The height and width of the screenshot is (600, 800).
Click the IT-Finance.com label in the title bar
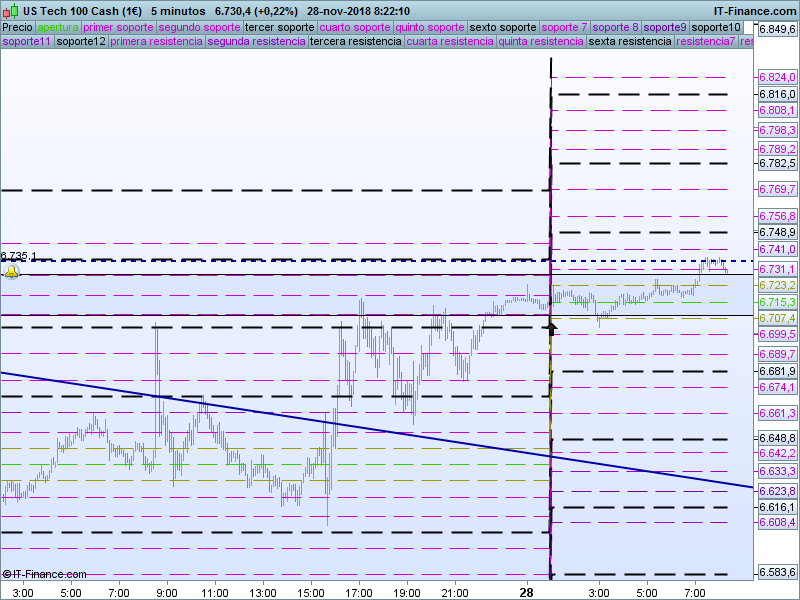(x=755, y=11)
